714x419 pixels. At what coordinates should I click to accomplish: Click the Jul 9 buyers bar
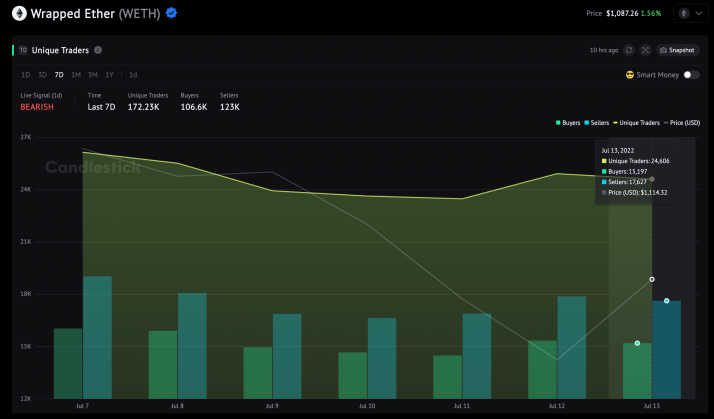coord(258,373)
